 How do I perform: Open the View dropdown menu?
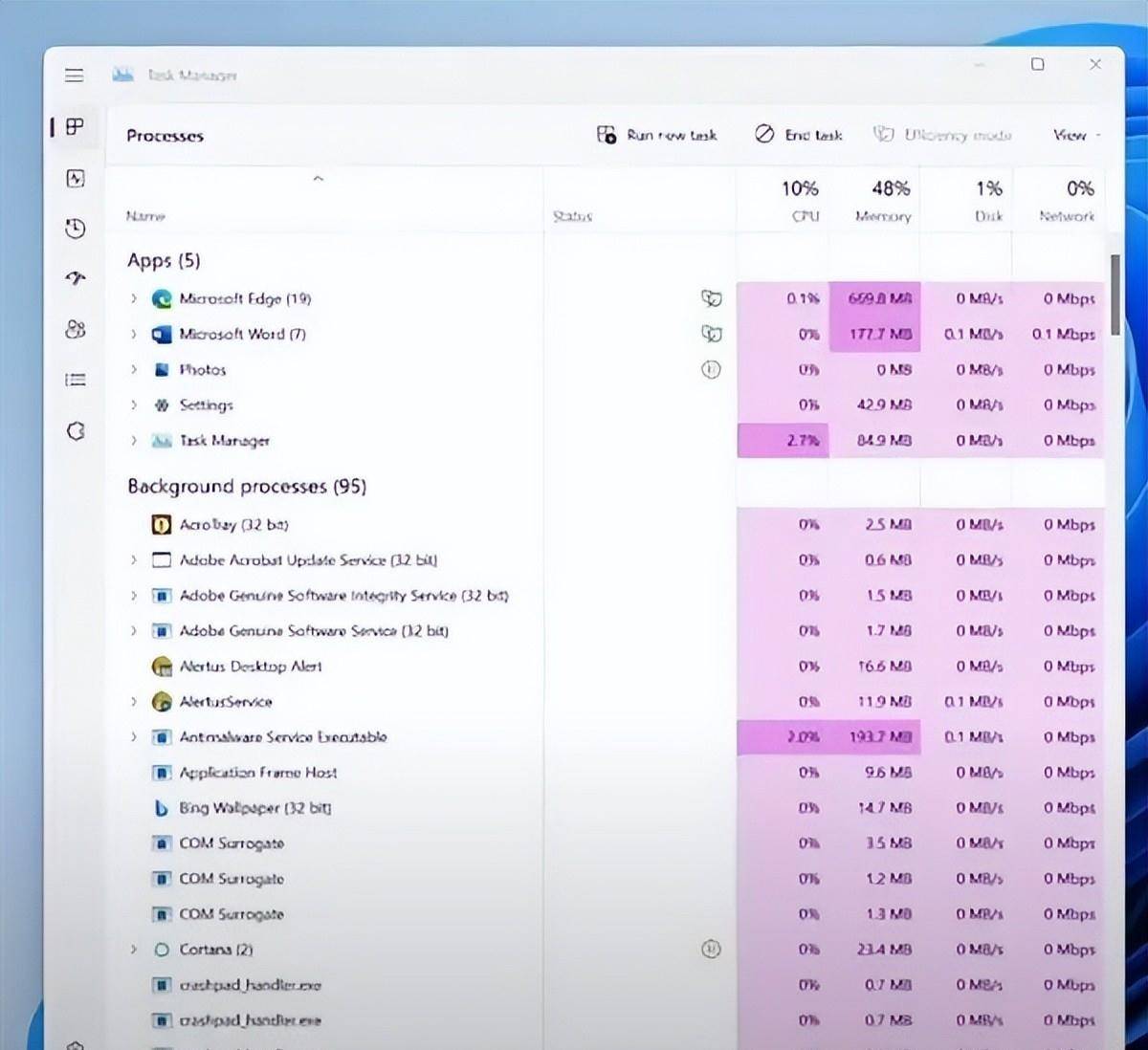[x=1076, y=135]
